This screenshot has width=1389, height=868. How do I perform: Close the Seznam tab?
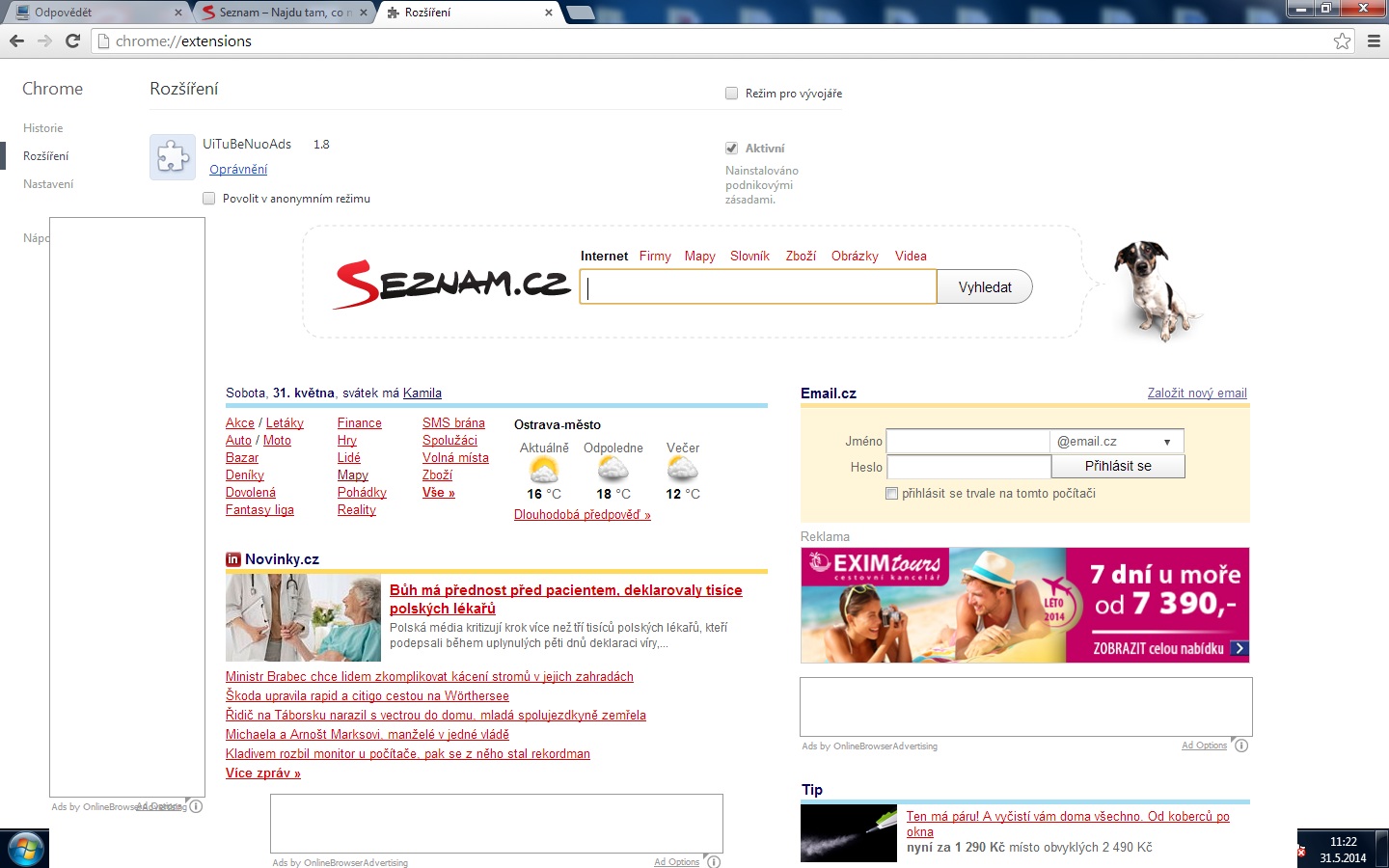(x=364, y=13)
